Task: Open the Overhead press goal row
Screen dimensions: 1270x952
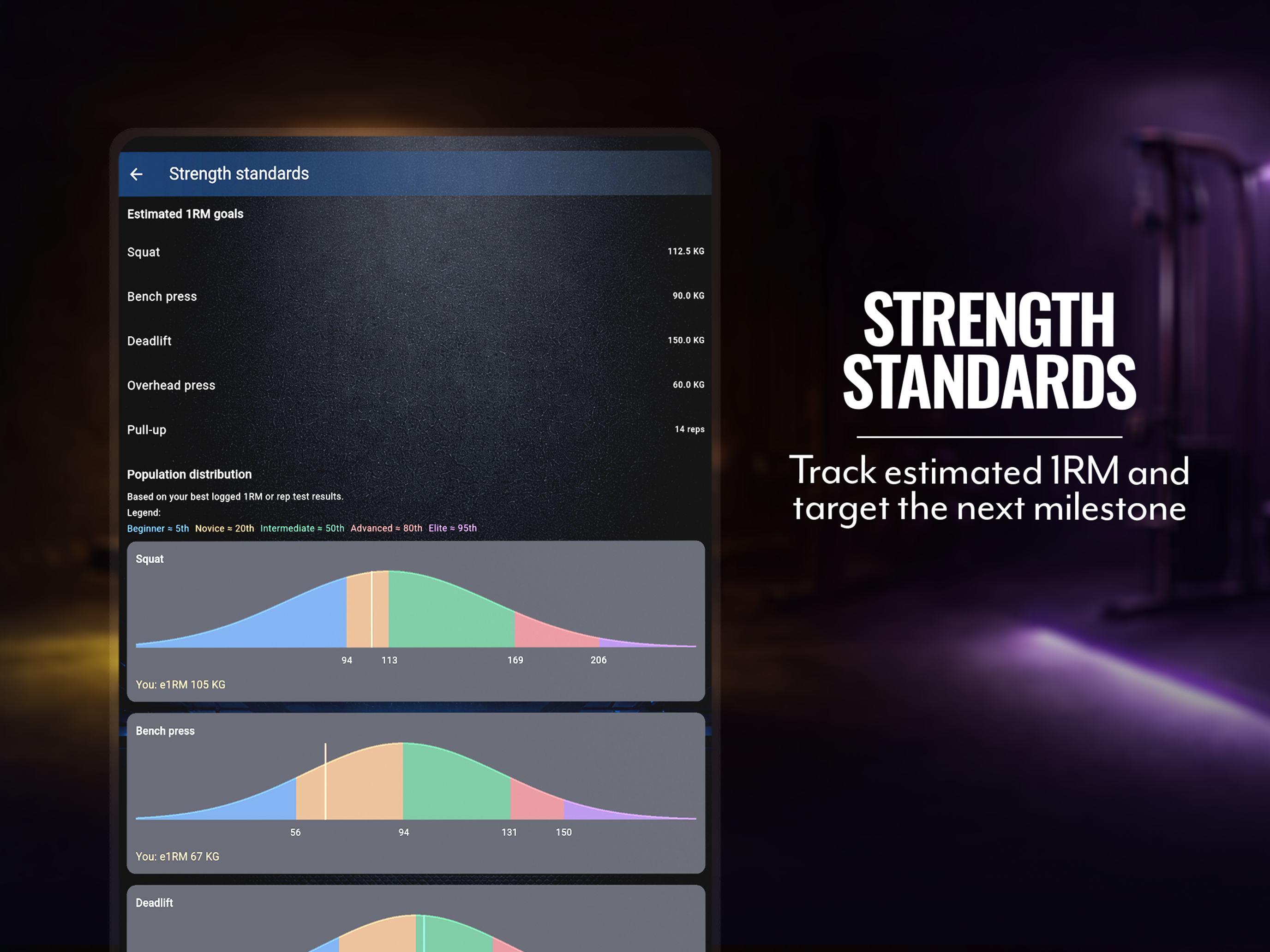Action: point(415,385)
